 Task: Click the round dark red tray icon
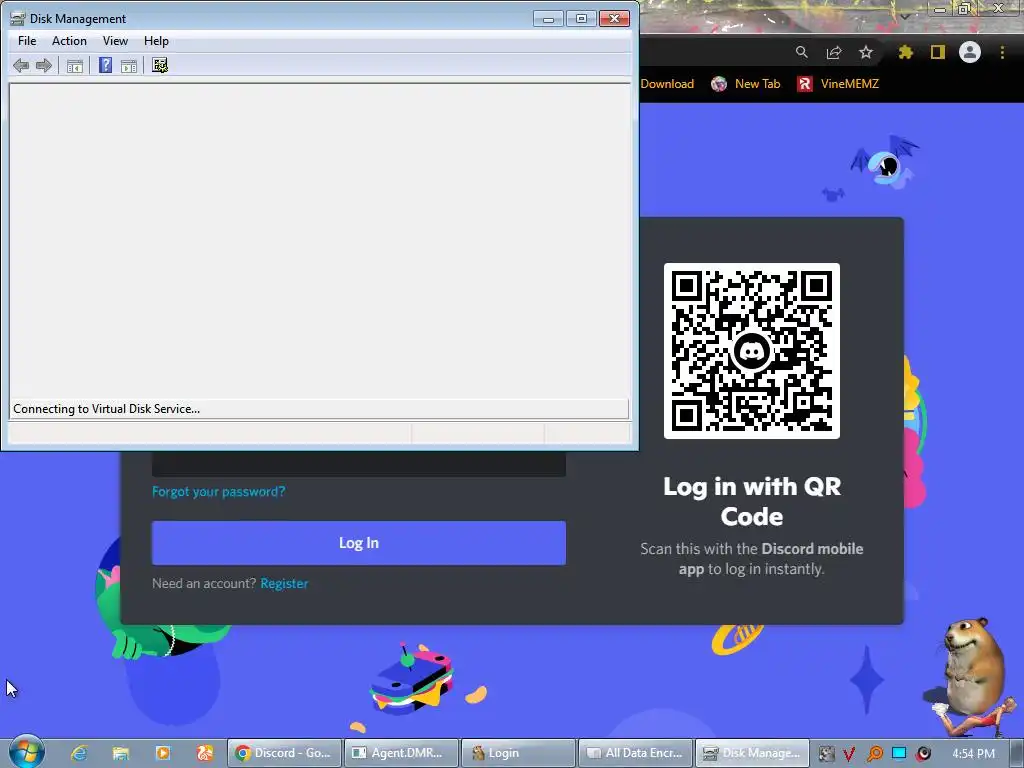click(x=923, y=754)
